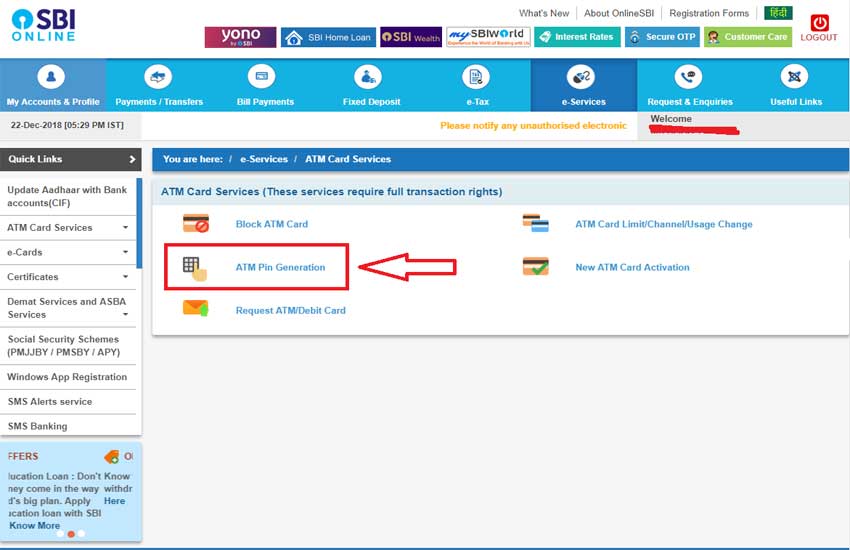Open the Registration Forms link

click(709, 13)
